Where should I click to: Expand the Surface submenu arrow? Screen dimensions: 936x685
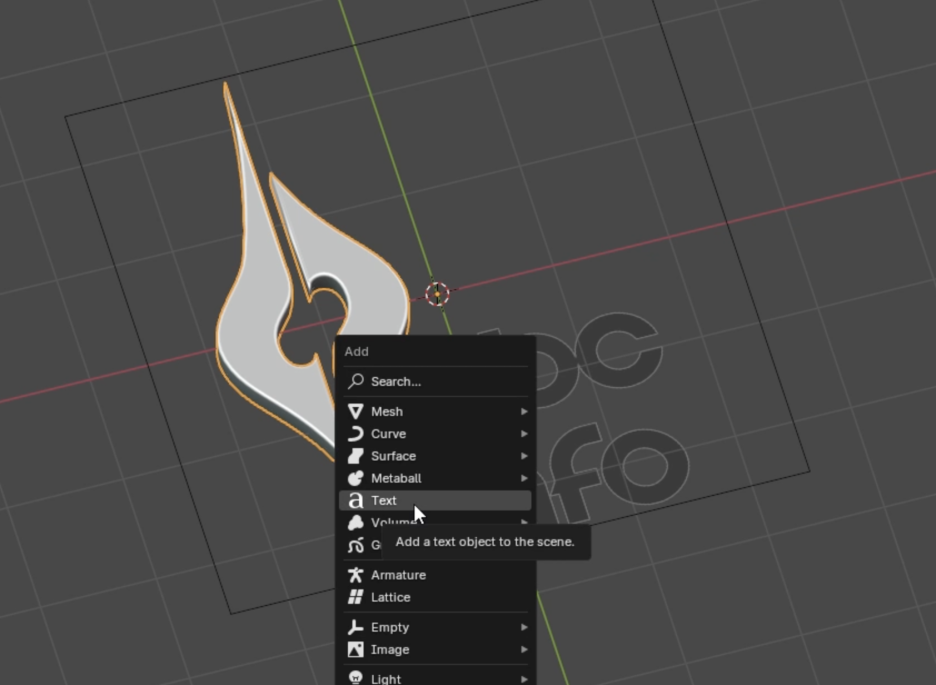click(x=524, y=456)
